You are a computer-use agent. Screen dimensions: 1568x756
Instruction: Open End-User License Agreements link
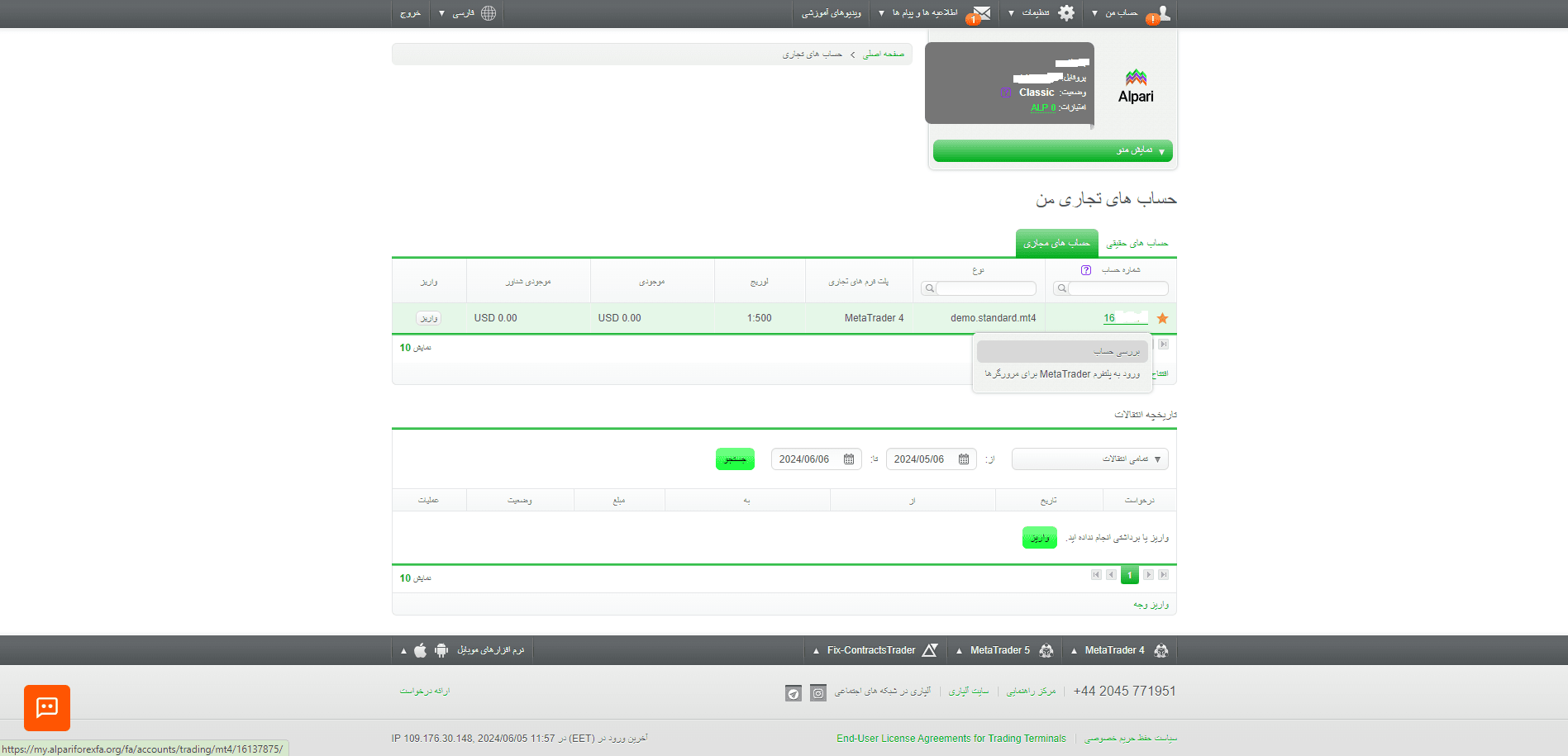tap(951, 739)
